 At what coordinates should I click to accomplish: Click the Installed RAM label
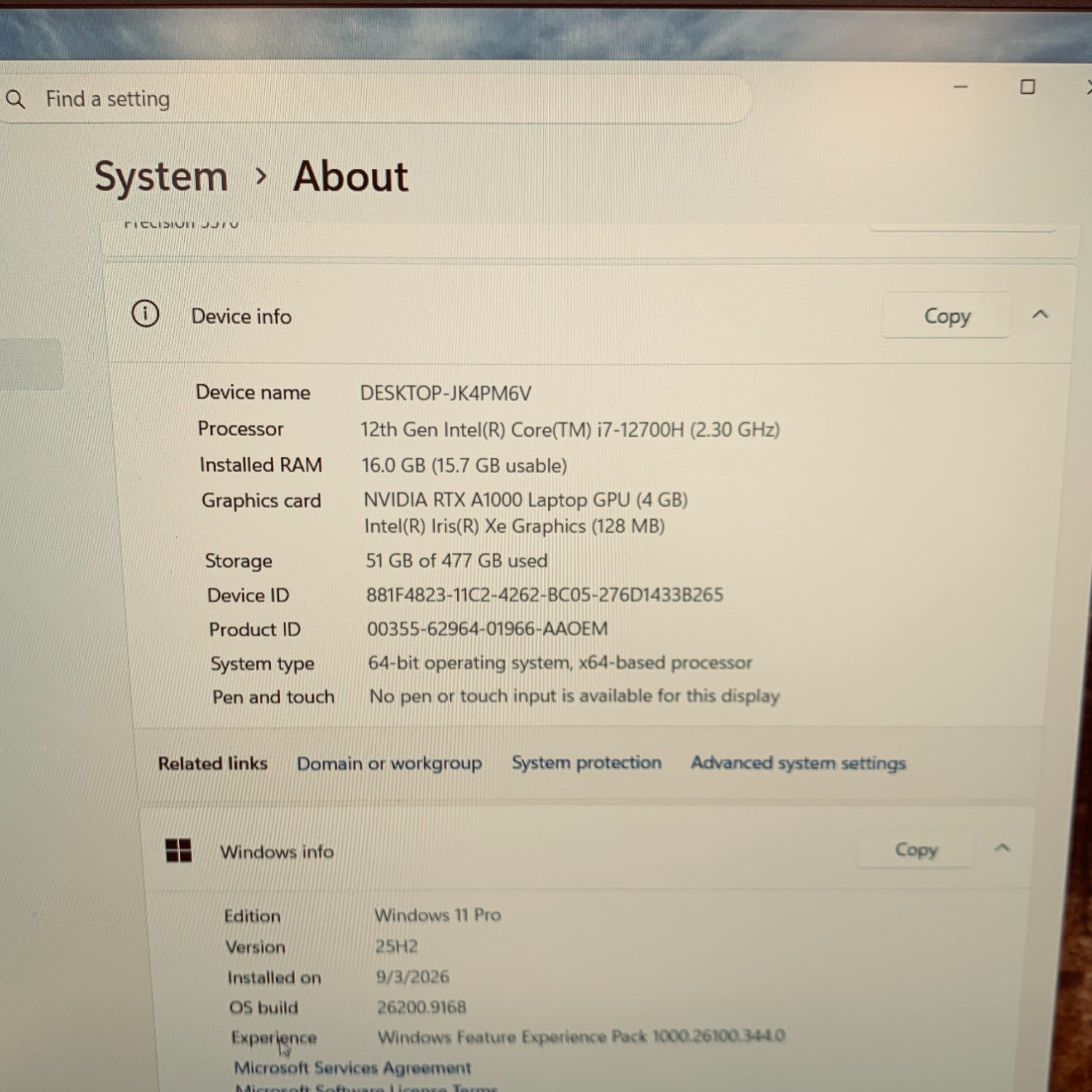[x=261, y=464]
